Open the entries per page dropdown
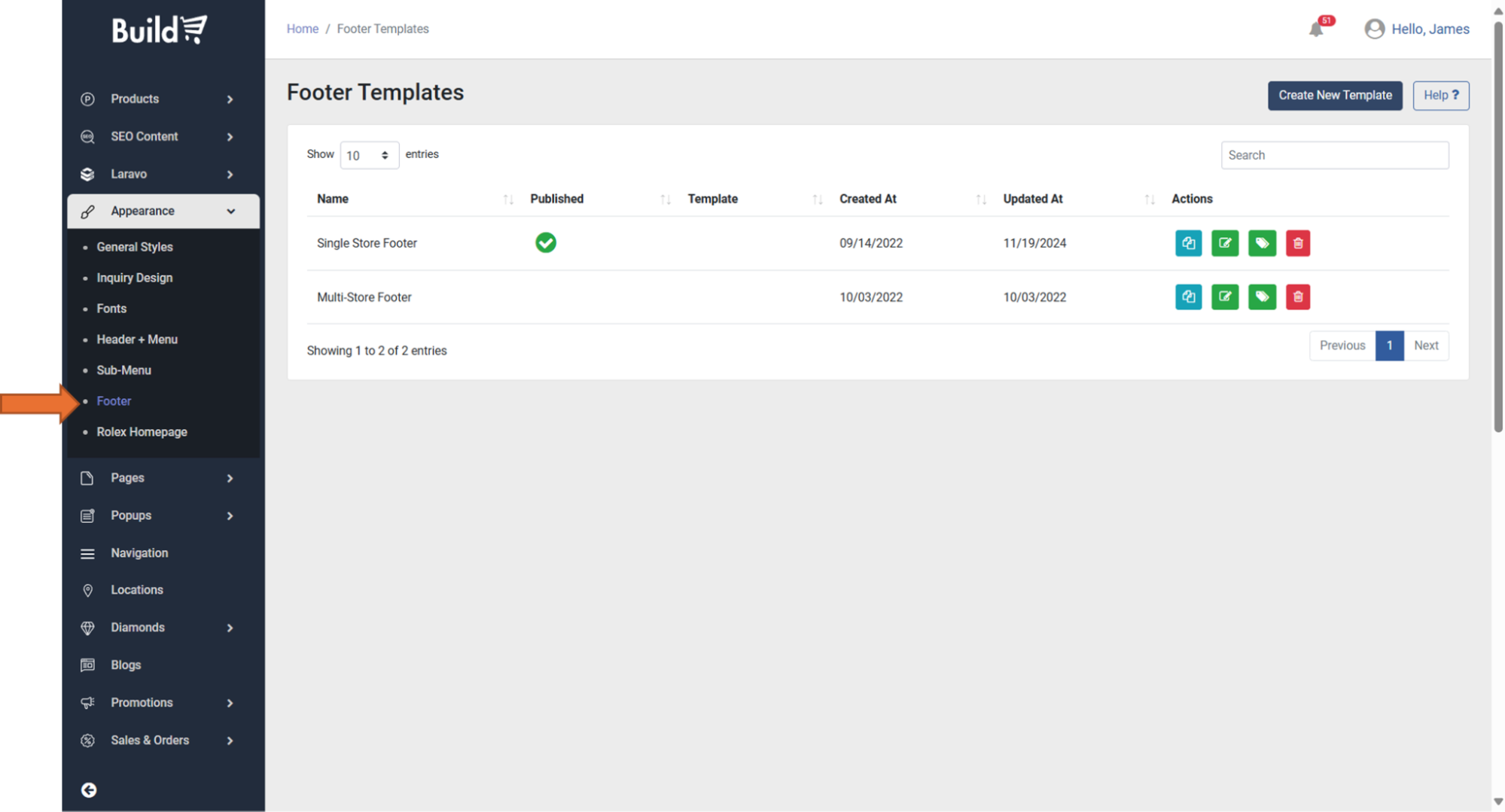Image resolution: width=1505 pixels, height=812 pixels. tap(369, 155)
